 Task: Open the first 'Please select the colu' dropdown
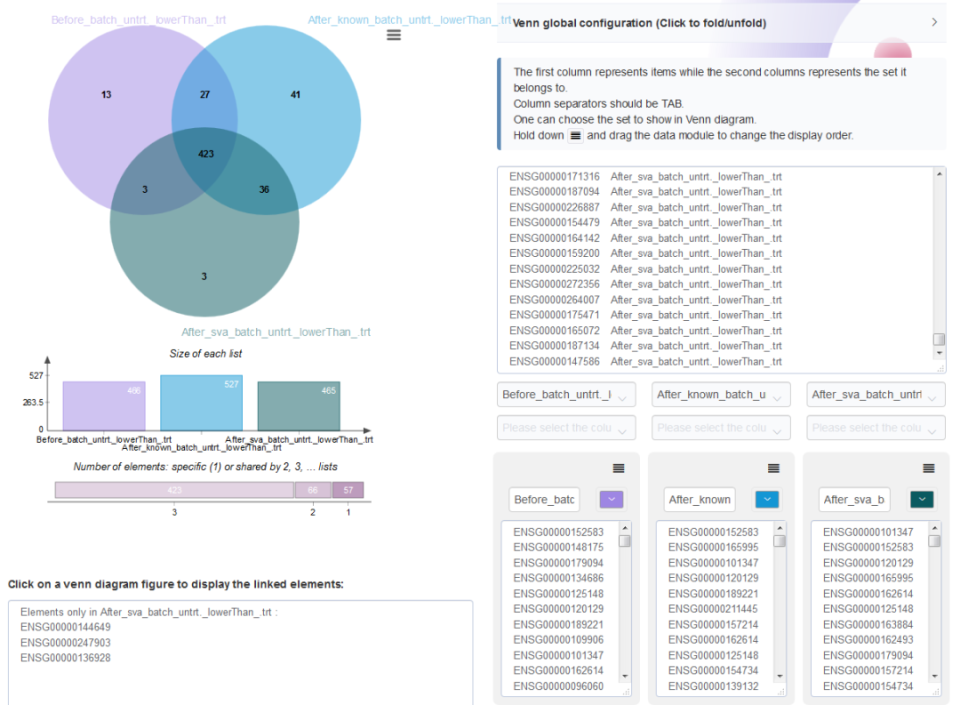[x=566, y=428]
